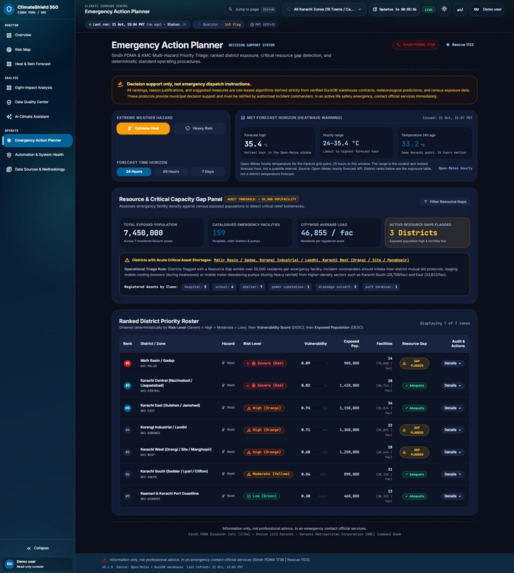This screenshot has height=573, width=514.
Task: Click the Quality flag pill in status bar
Action: tap(219, 24)
